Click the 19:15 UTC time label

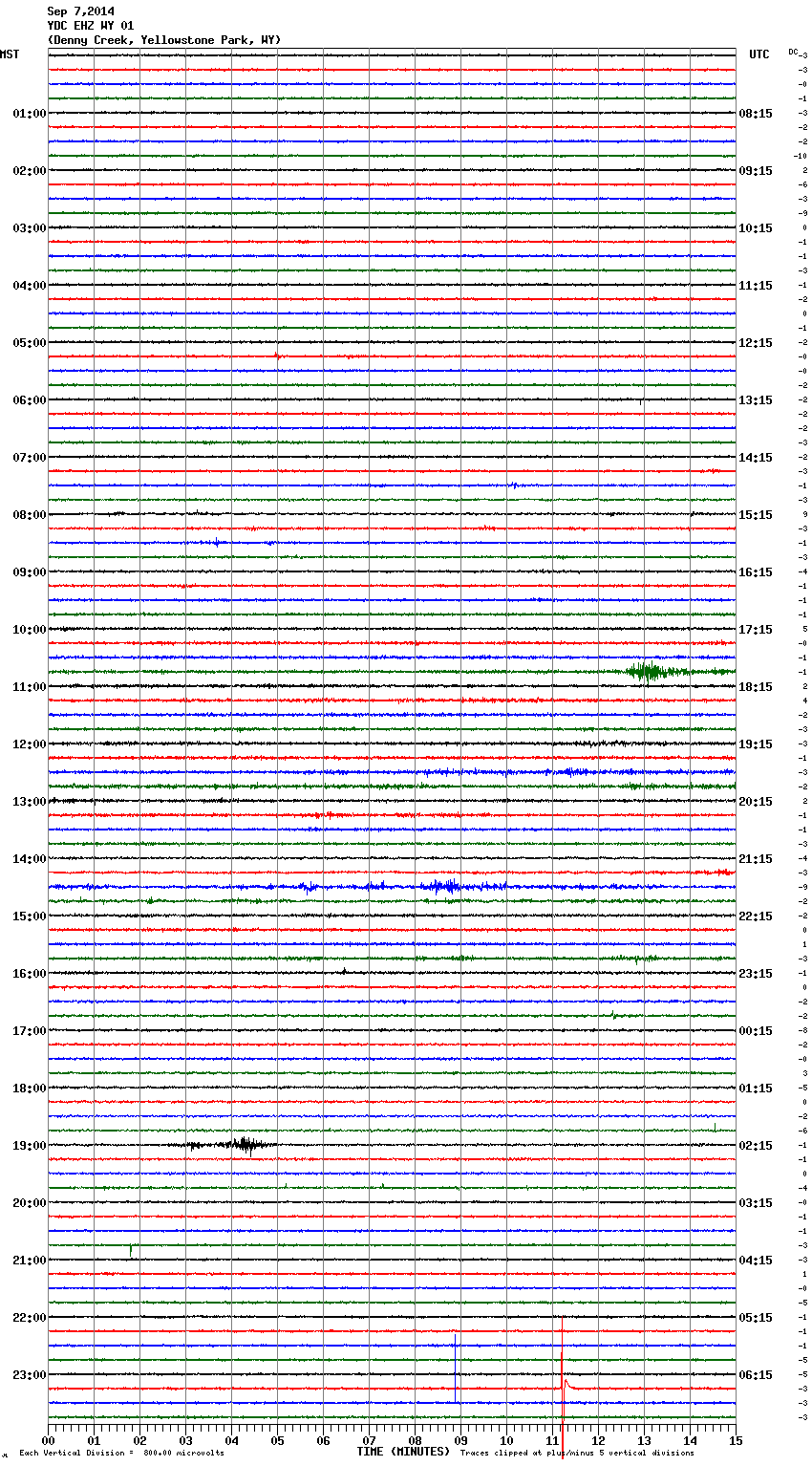[756, 744]
